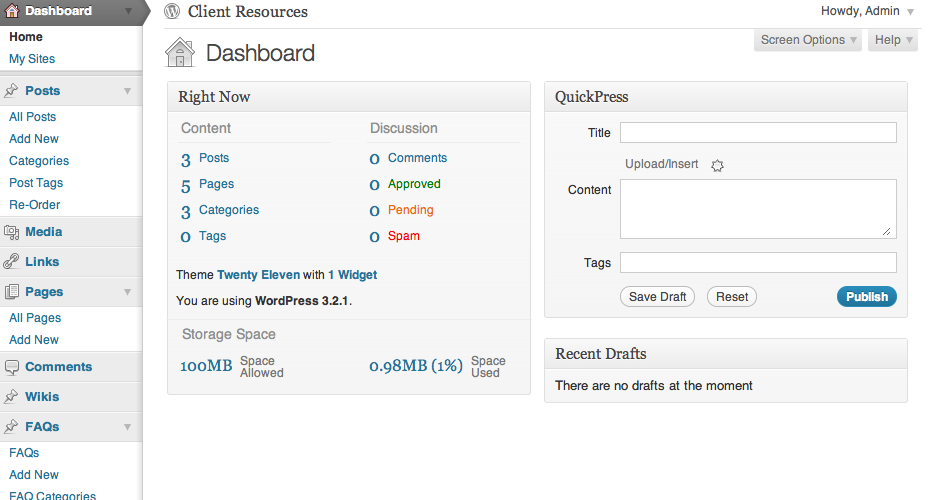Screen dimensions: 940x500
Task: Collapse the Posts menu section arrow
Action: [x=127, y=91]
